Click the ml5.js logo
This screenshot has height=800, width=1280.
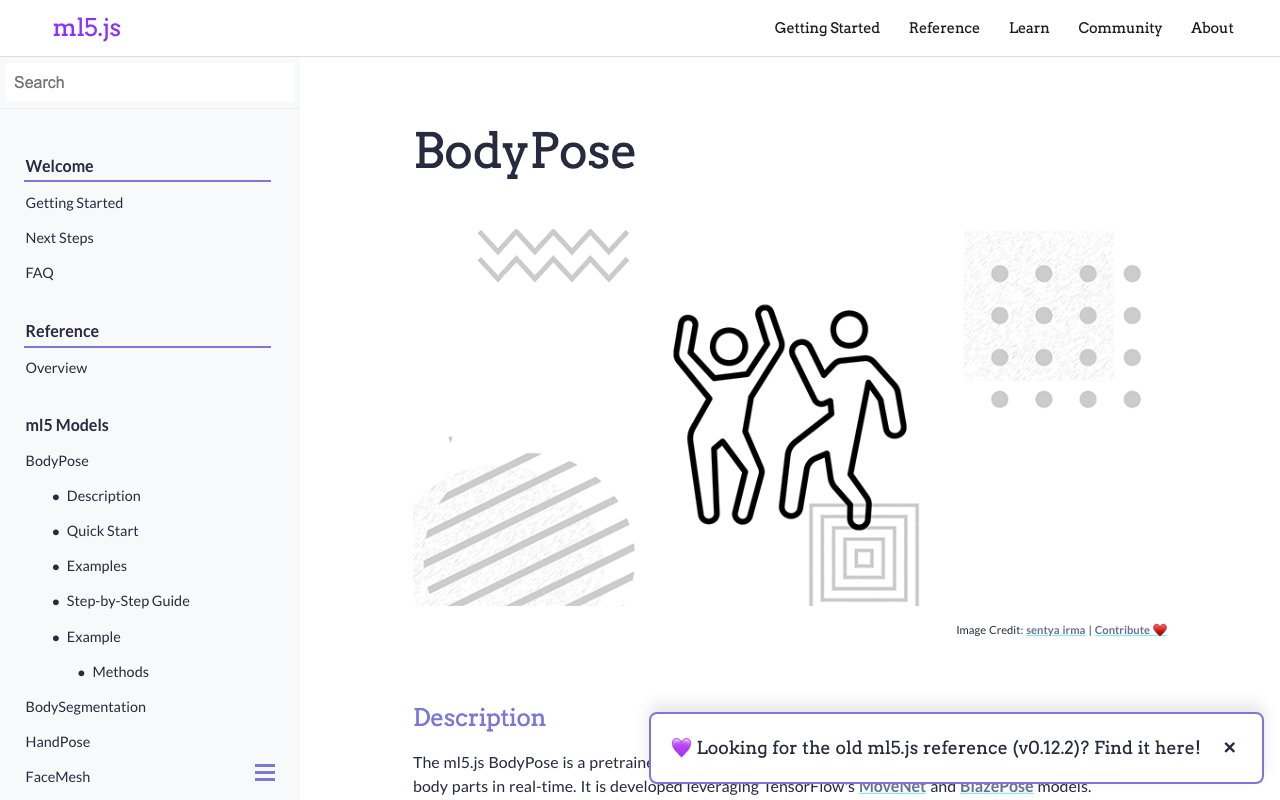(87, 28)
